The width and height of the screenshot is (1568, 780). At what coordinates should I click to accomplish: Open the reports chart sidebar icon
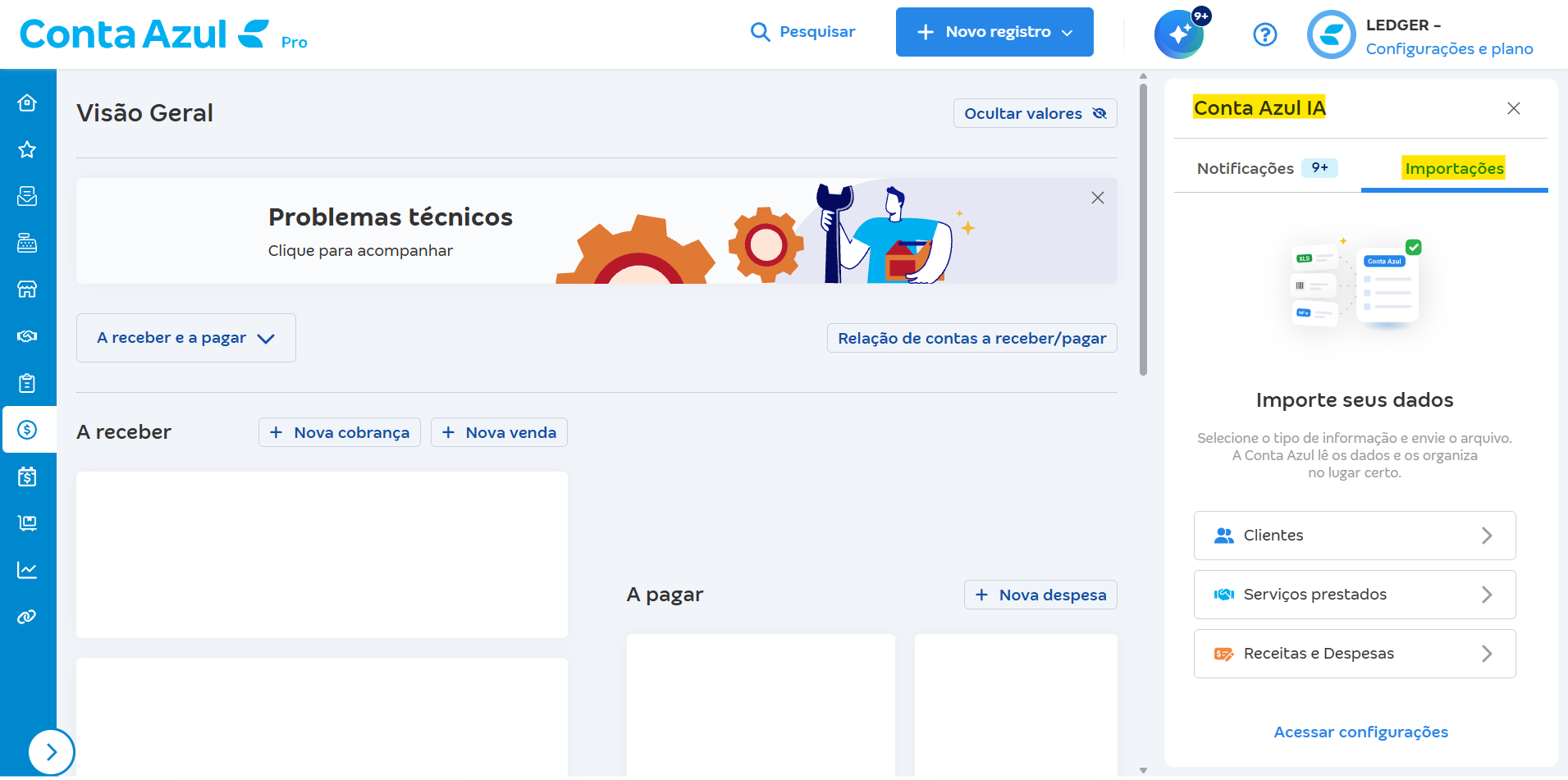click(x=27, y=570)
